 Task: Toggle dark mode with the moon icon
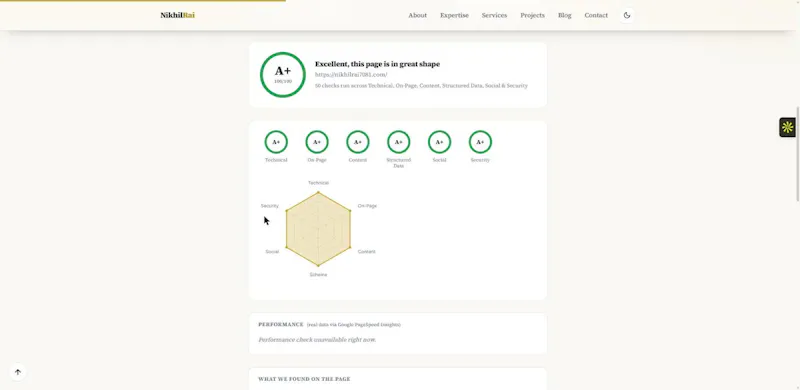click(627, 15)
